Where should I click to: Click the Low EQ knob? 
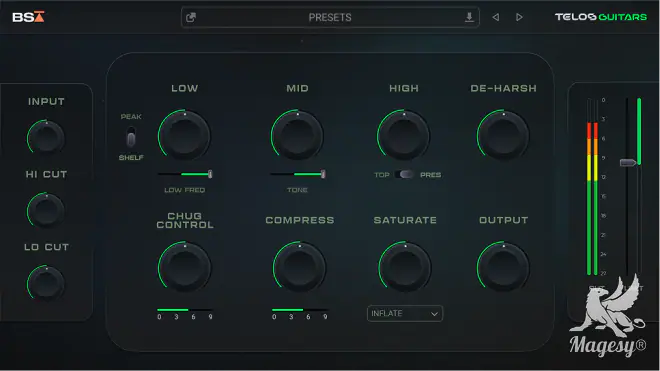pos(184,135)
